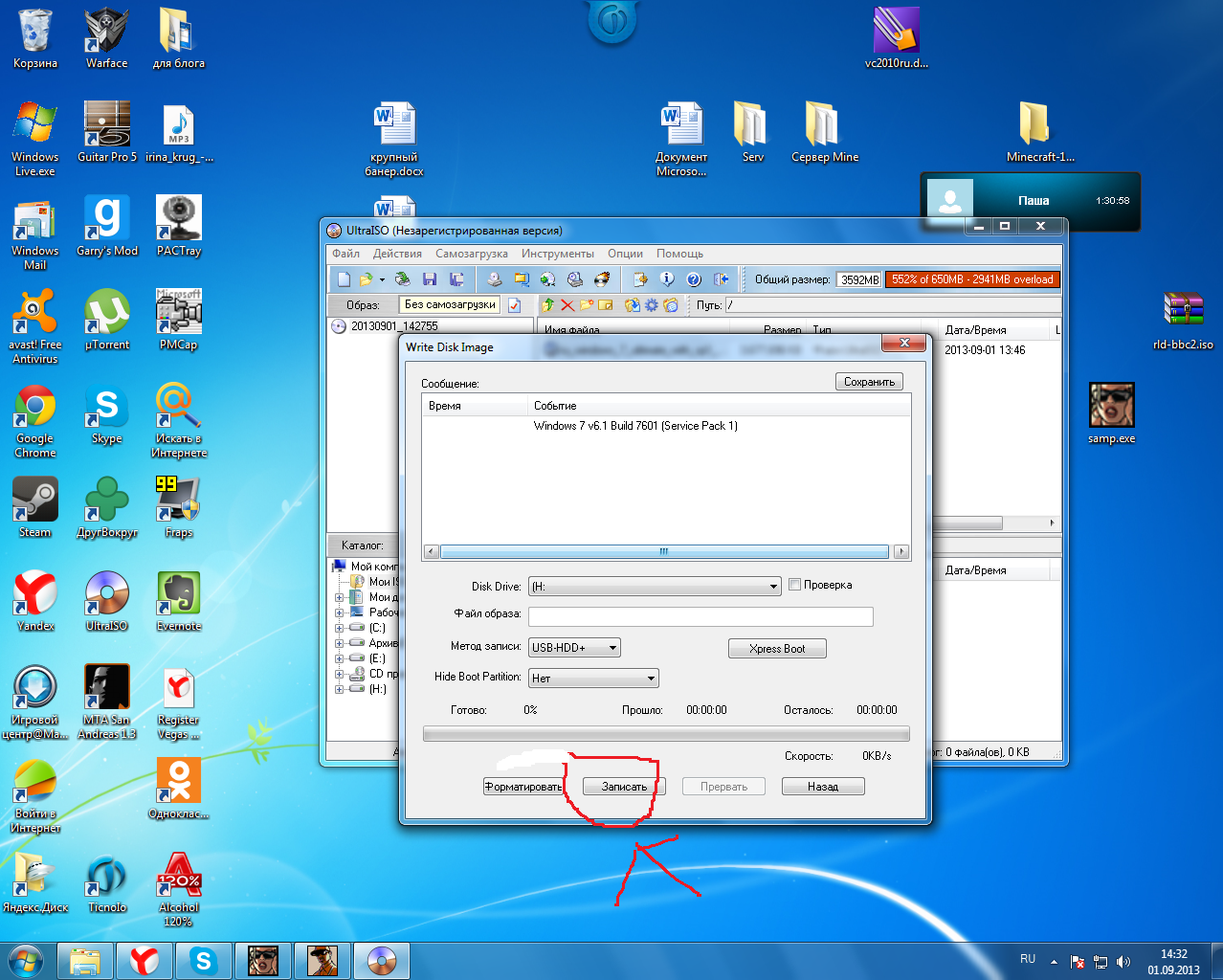The image size is (1223, 980).
Task: Click horizontal scrollbar of UltraISO file list
Action: pyautogui.click(x=968, y=523)
